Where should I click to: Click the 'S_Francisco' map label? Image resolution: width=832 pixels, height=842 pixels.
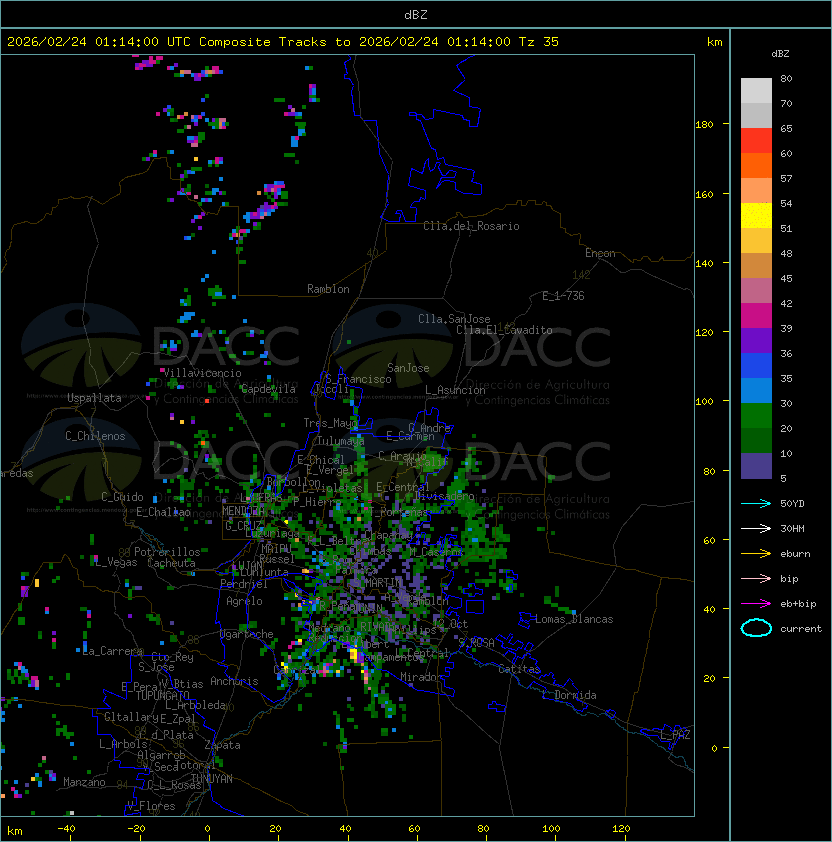tap(358, 379)
